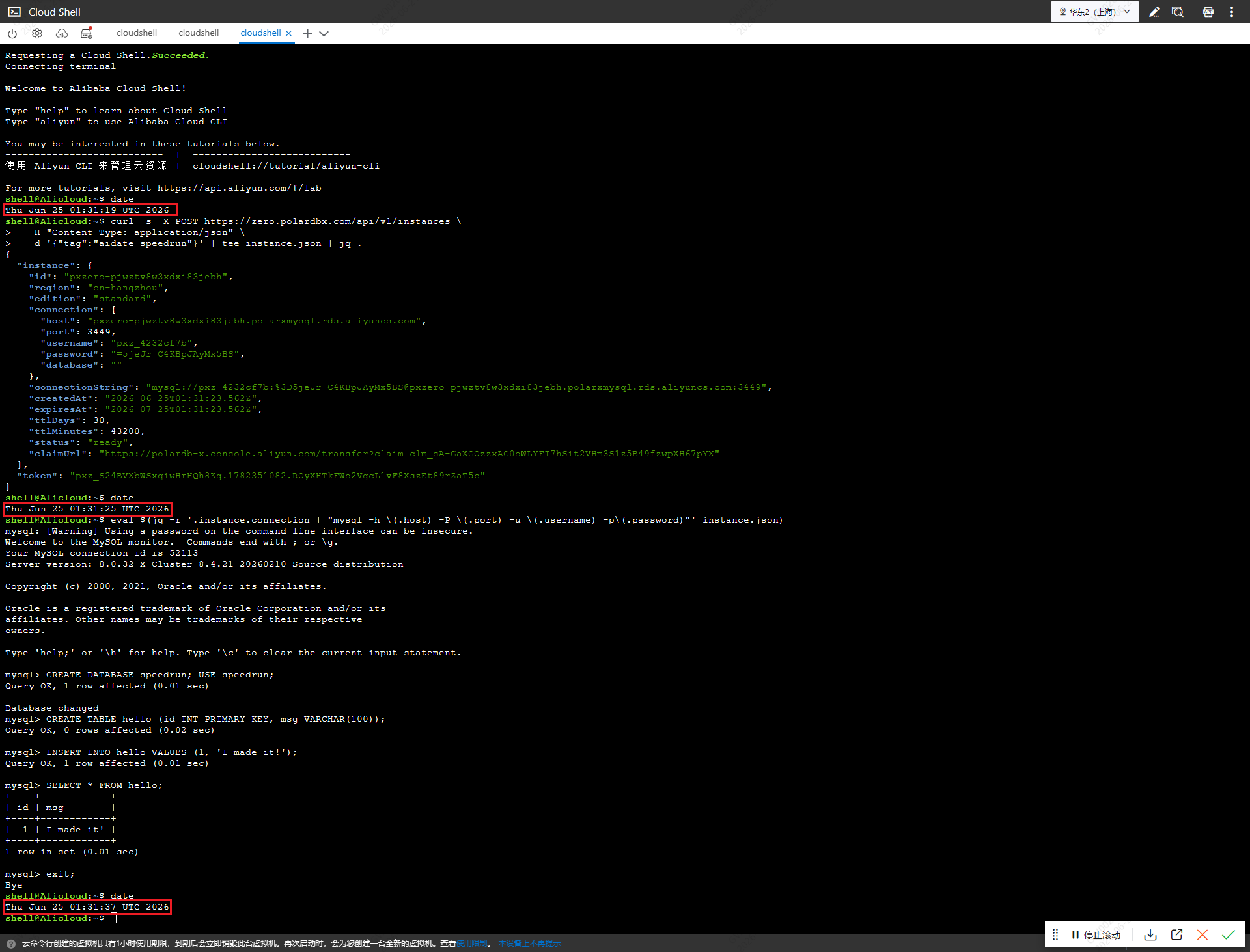Close the active cloudshell tab
The width and height of the screenshot is (1250, 952).
coord(288,33)
